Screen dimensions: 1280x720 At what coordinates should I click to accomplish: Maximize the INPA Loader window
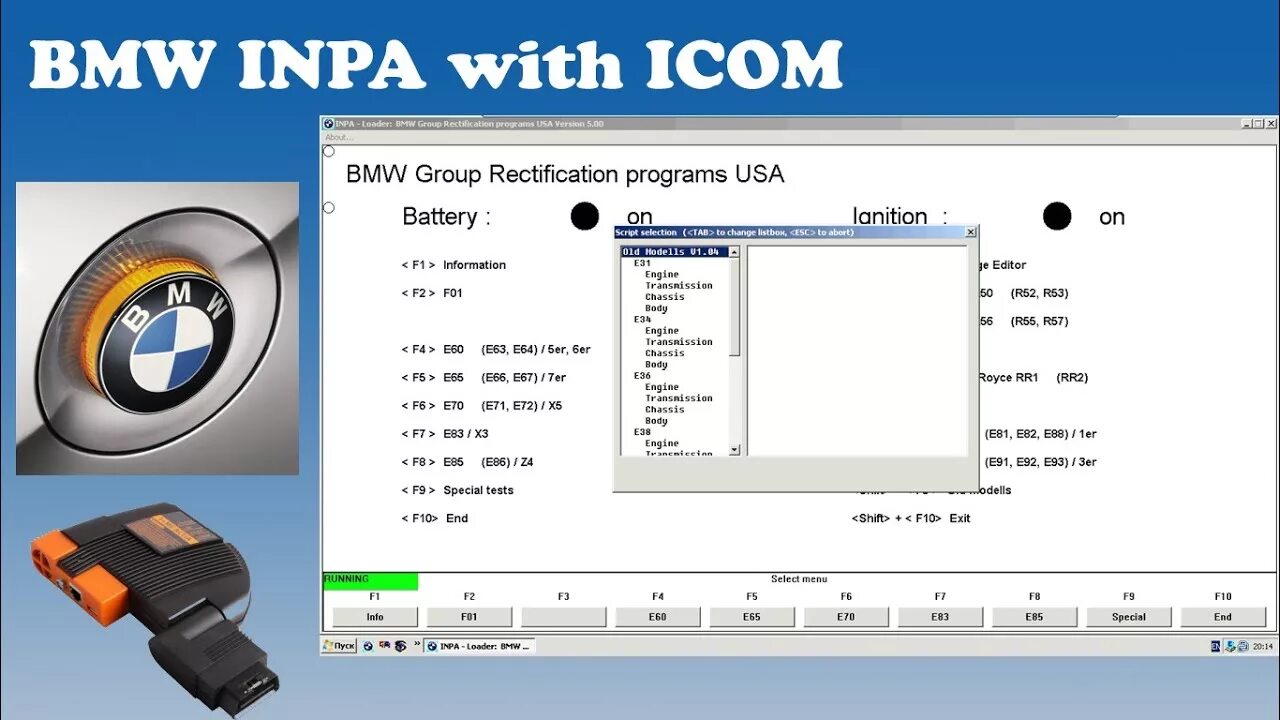pos(1259,124)
